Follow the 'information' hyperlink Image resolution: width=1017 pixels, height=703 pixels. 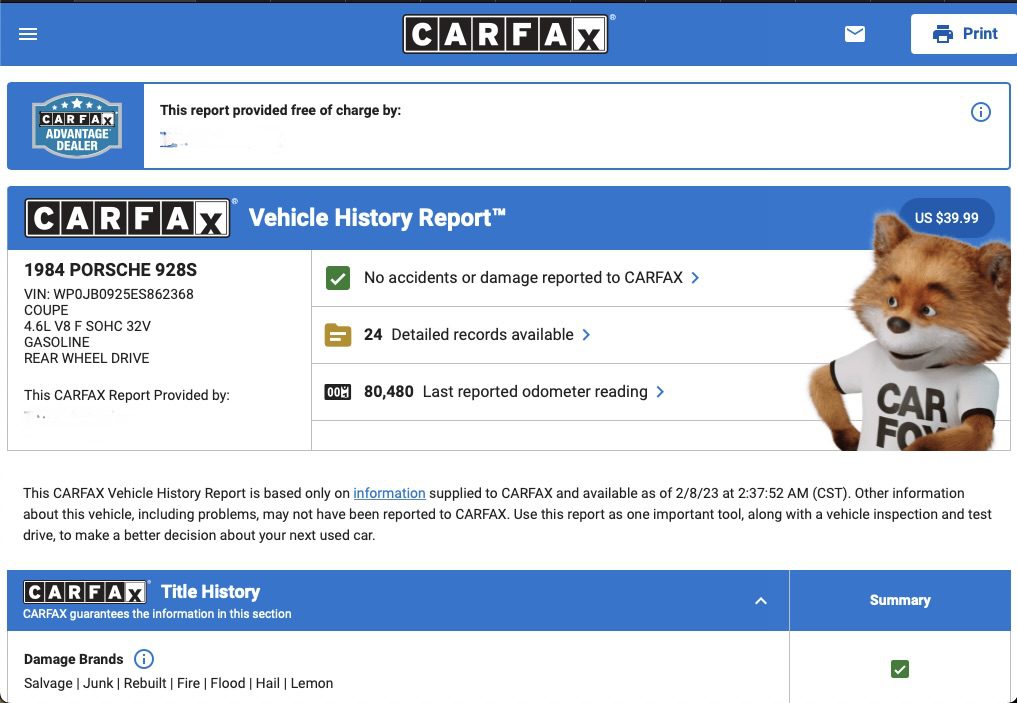[x=389, y=493]
